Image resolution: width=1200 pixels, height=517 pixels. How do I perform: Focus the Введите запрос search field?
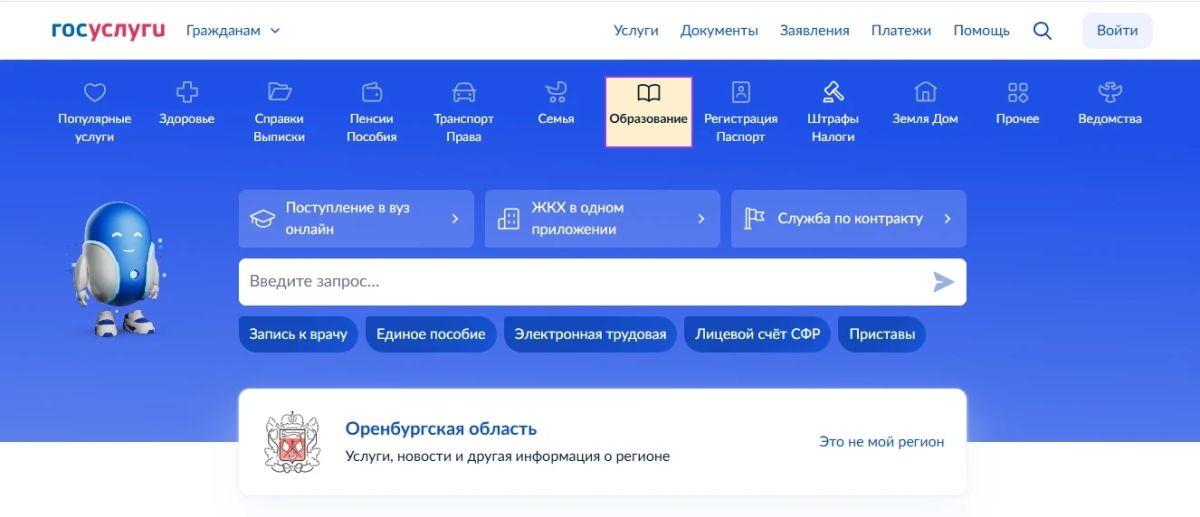[x=602, y=282]
